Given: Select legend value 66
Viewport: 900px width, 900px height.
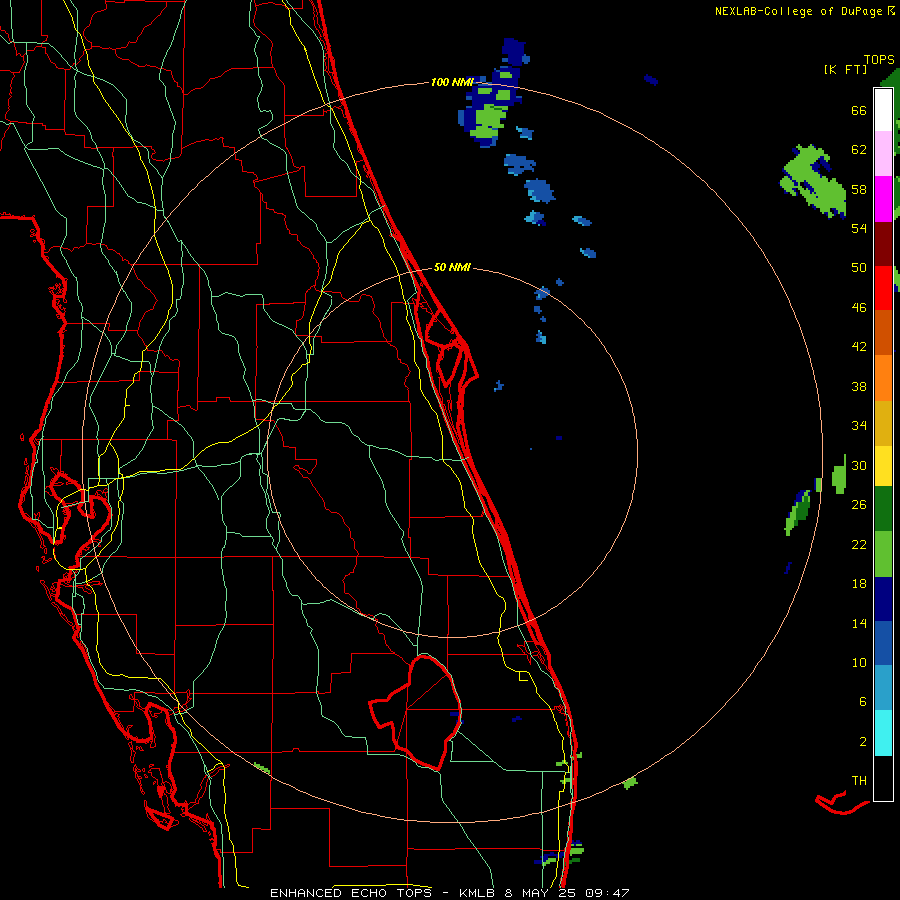Looking at the screenshot, I should (x=859, y=110).
